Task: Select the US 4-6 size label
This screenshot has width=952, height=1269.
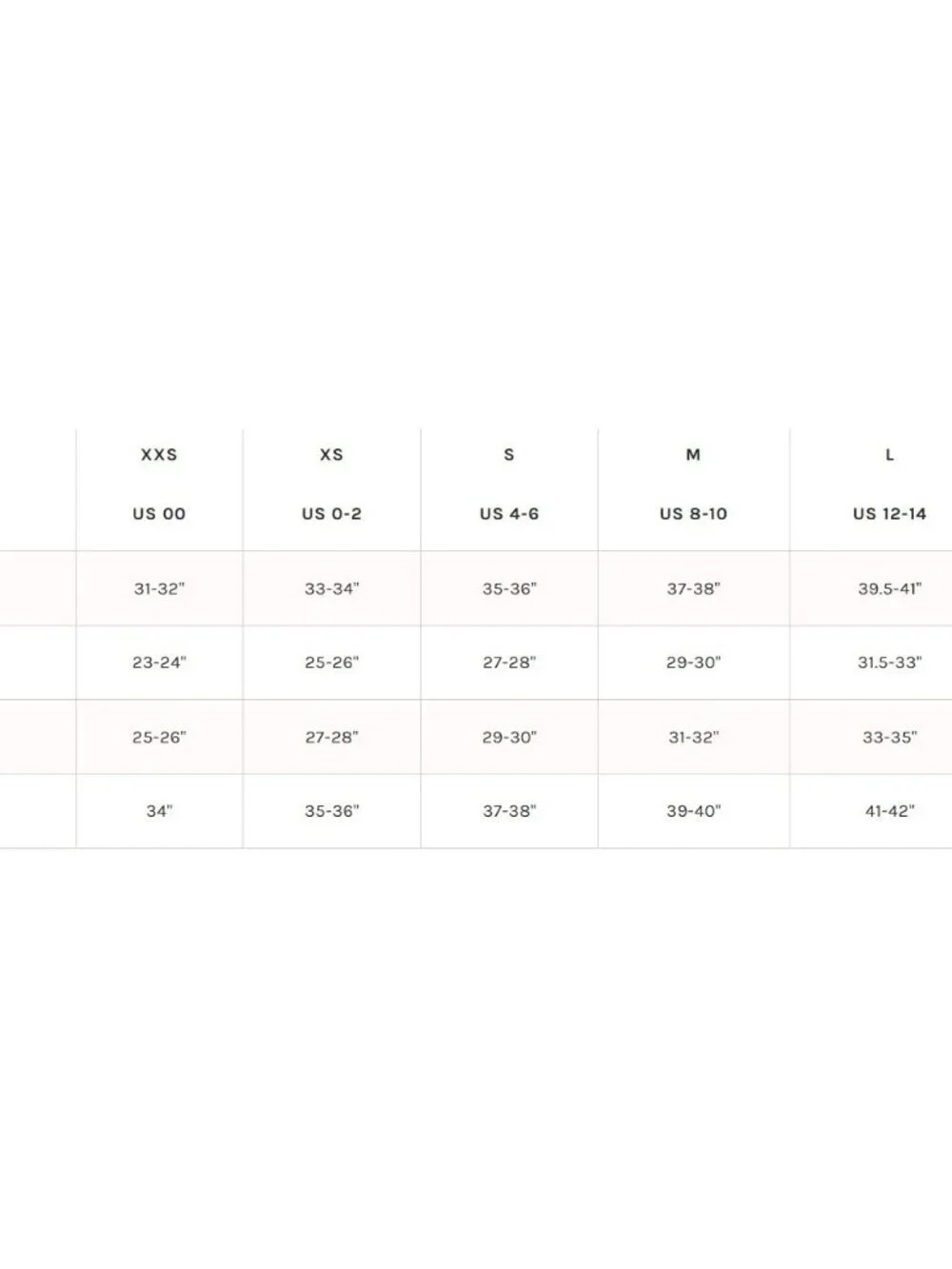Action: (x=509, y=514)
